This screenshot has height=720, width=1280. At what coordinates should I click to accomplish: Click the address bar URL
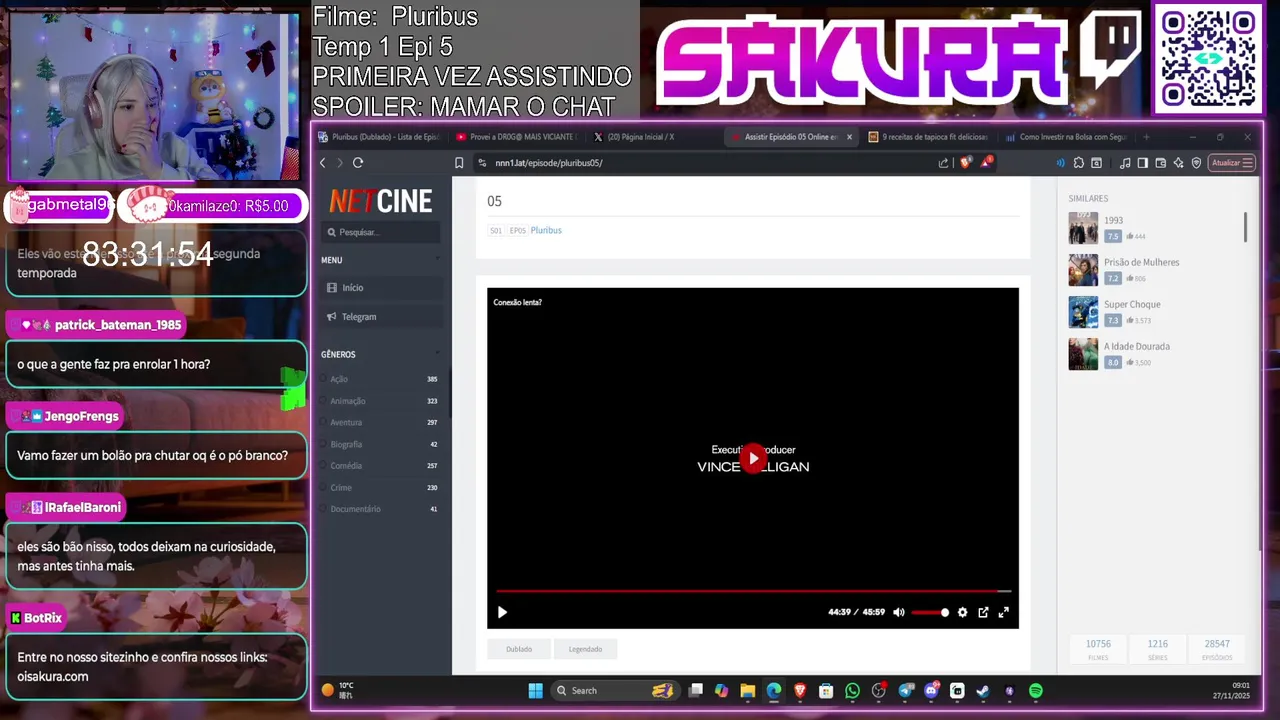549,163
